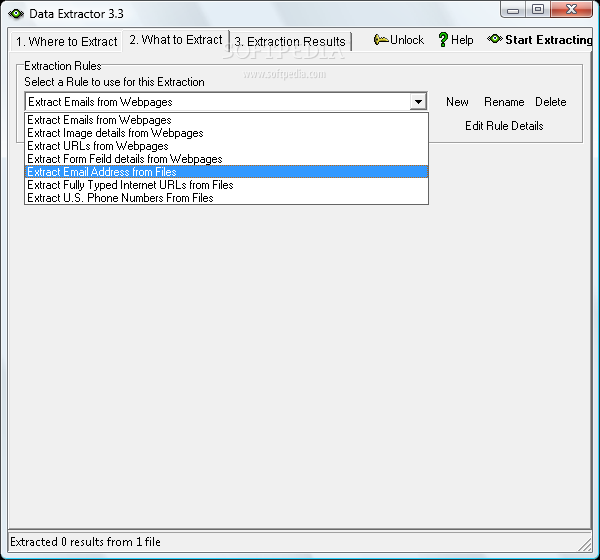Choose 'Extract Email Address from Files'
Viewport: 600px width, 560px height.
pyautogui.click(x=227, y=172)
